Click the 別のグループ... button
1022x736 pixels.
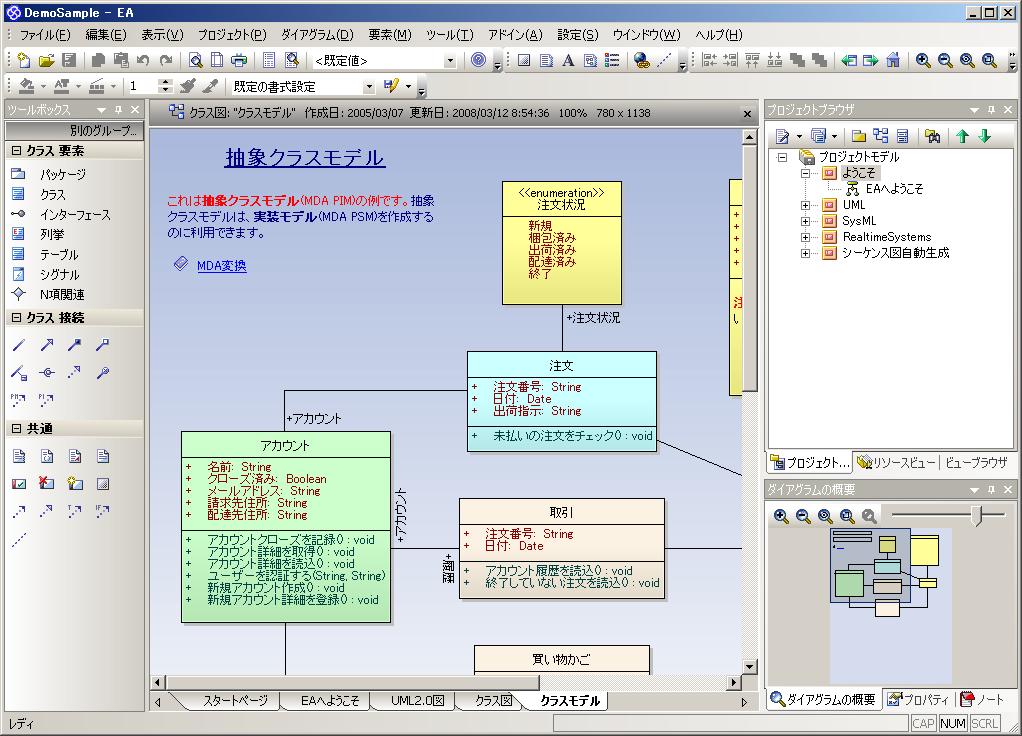click(75, 131)
